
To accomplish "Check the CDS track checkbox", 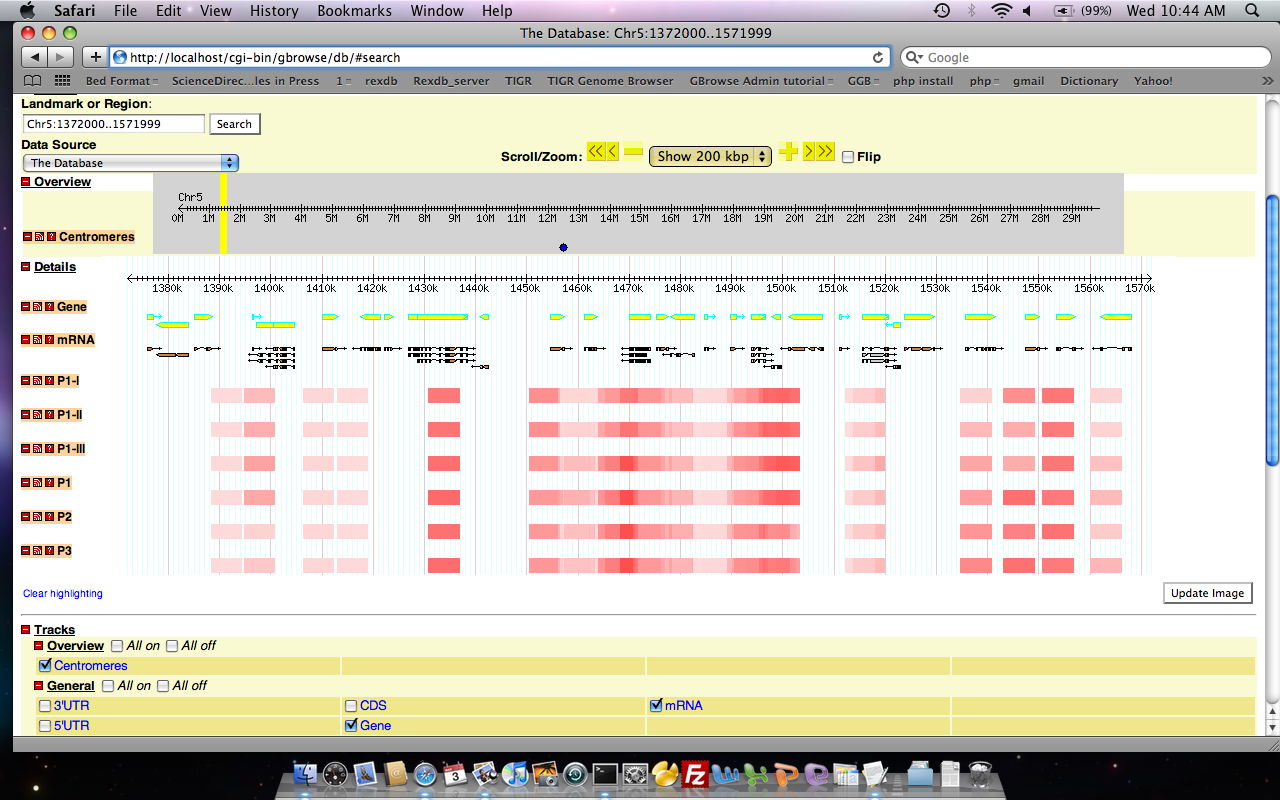I will tap(351, 706).
